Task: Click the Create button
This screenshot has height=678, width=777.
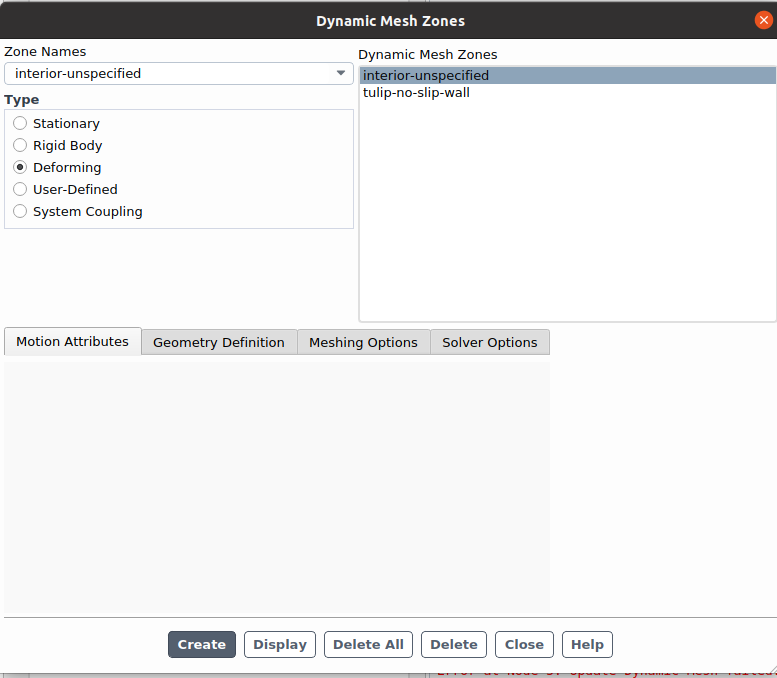Action: click(202, 644)
